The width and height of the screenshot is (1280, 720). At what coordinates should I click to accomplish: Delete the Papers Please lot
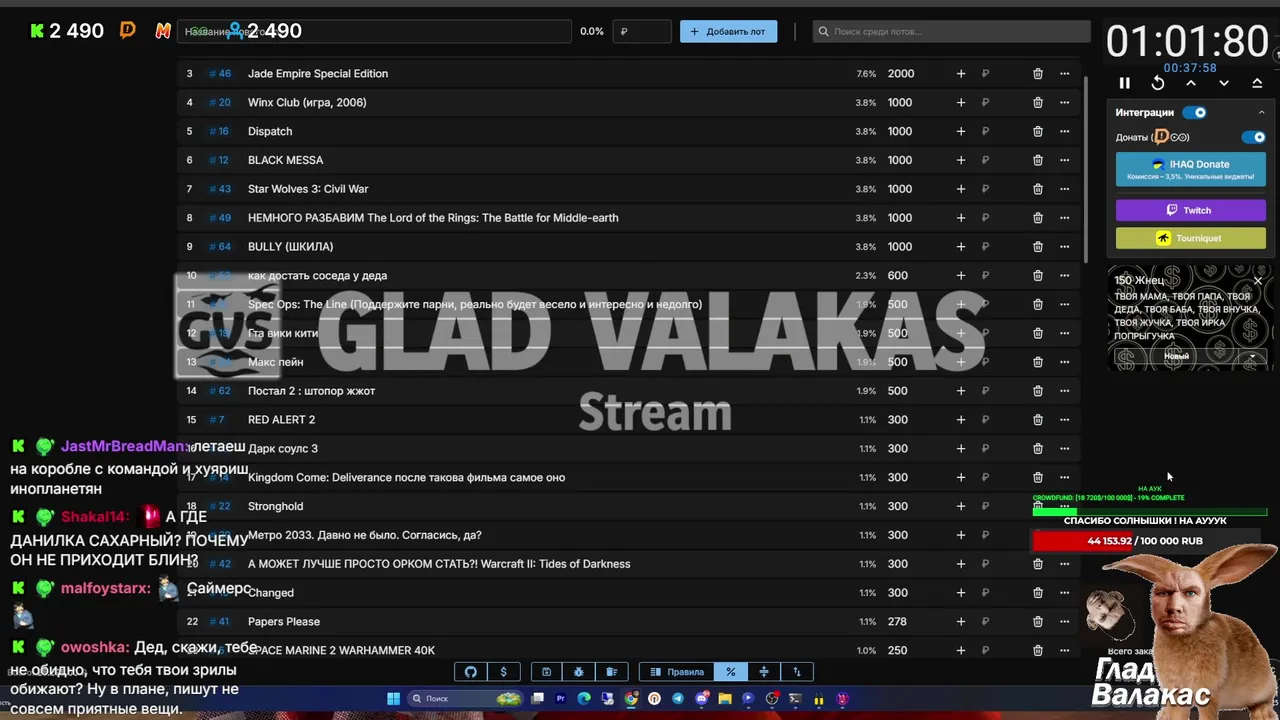pyautogui.click(x=1038, y=622)
